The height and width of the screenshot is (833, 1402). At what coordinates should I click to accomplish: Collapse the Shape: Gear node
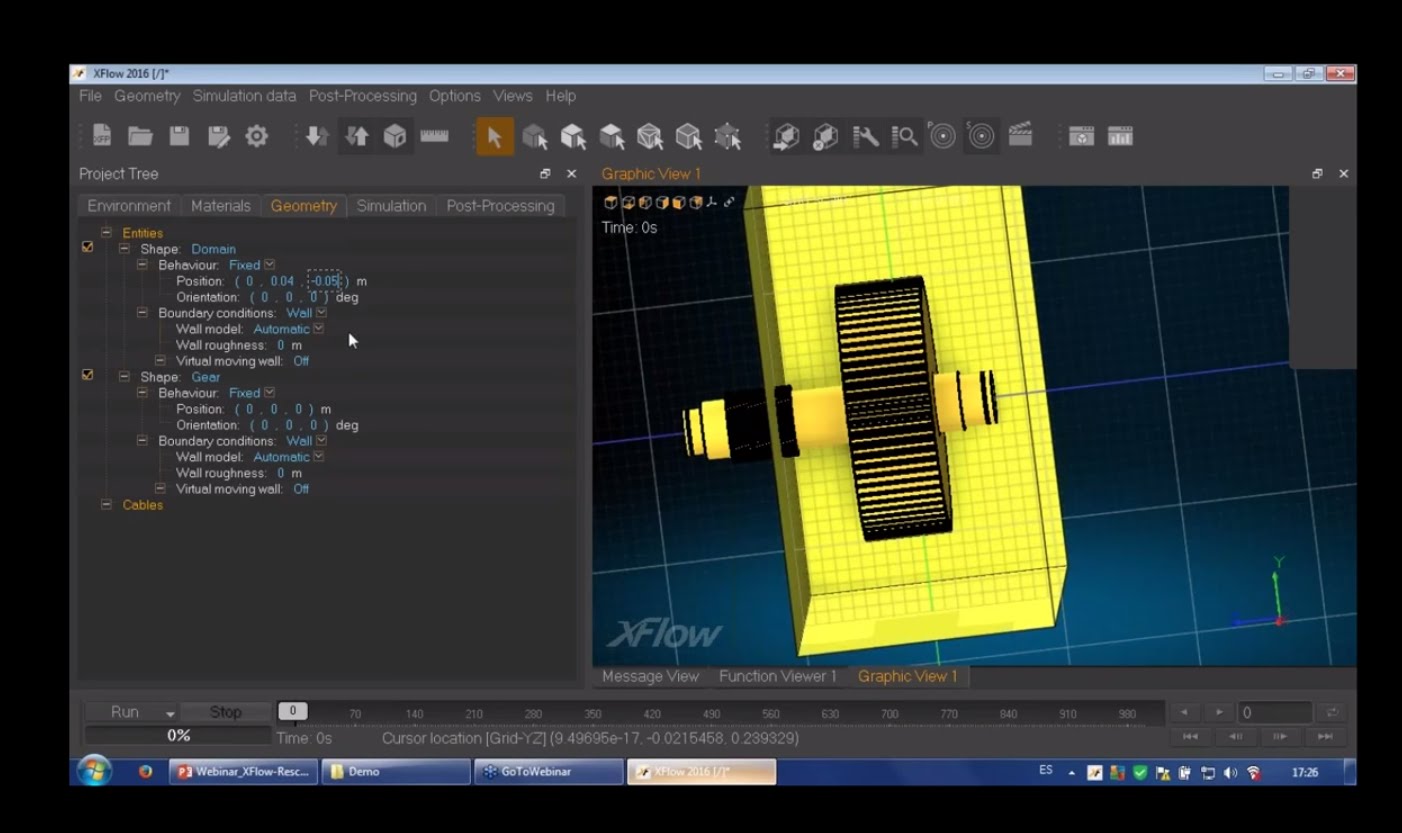pos(125,377)
